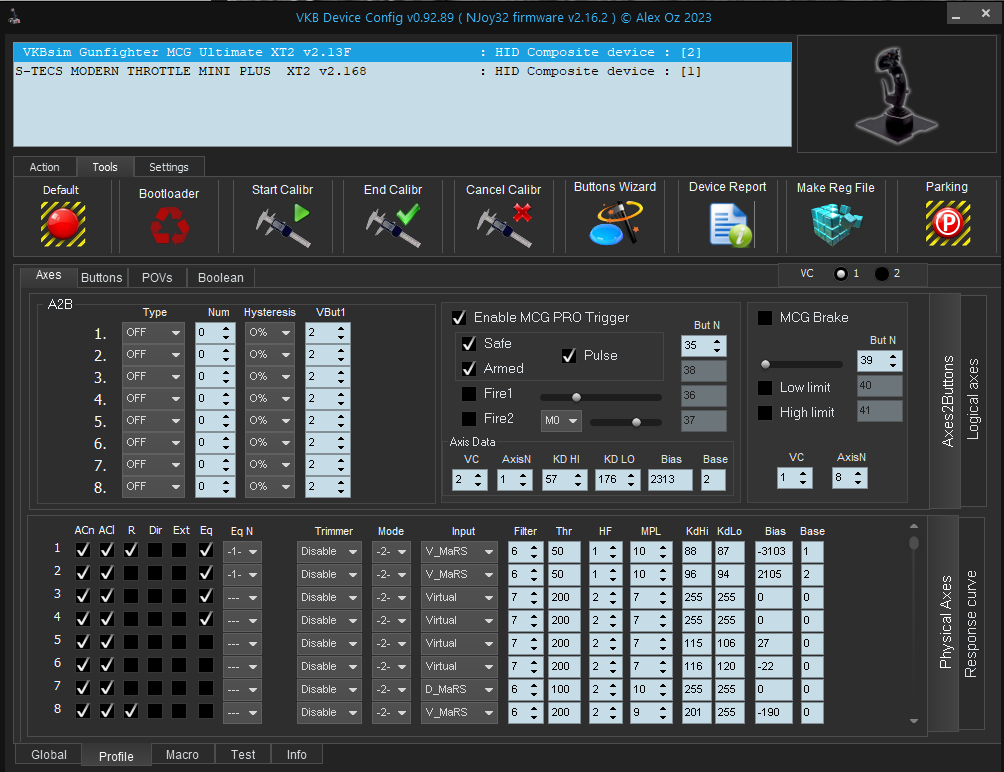This screenshot has width=1004, height=772.
Task: Enable the MCG Brake checkbox
Action: coord(765,318)
